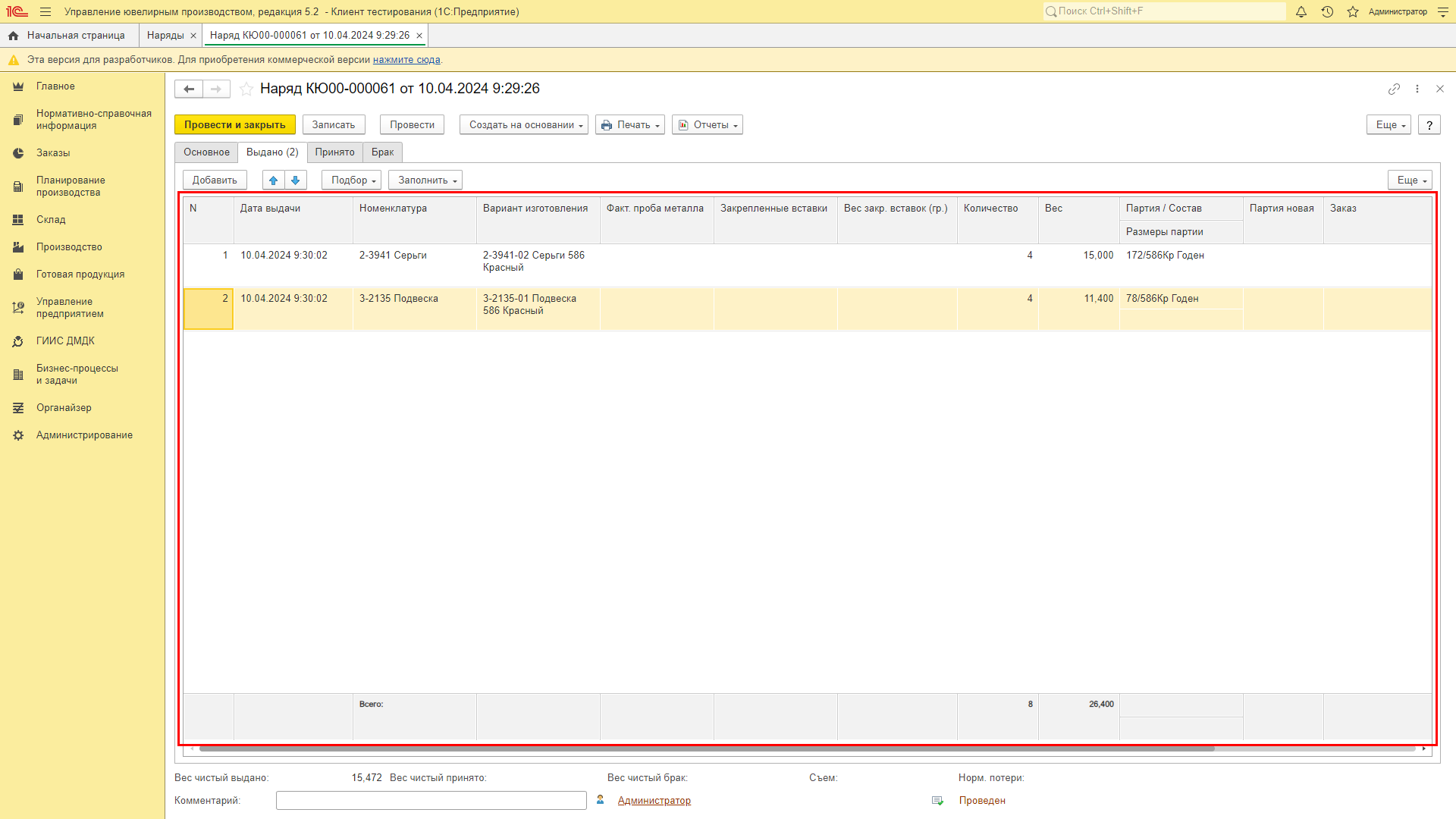Switch to the Брак tab
The image size is (1456, 819).
tap(383, 152)
